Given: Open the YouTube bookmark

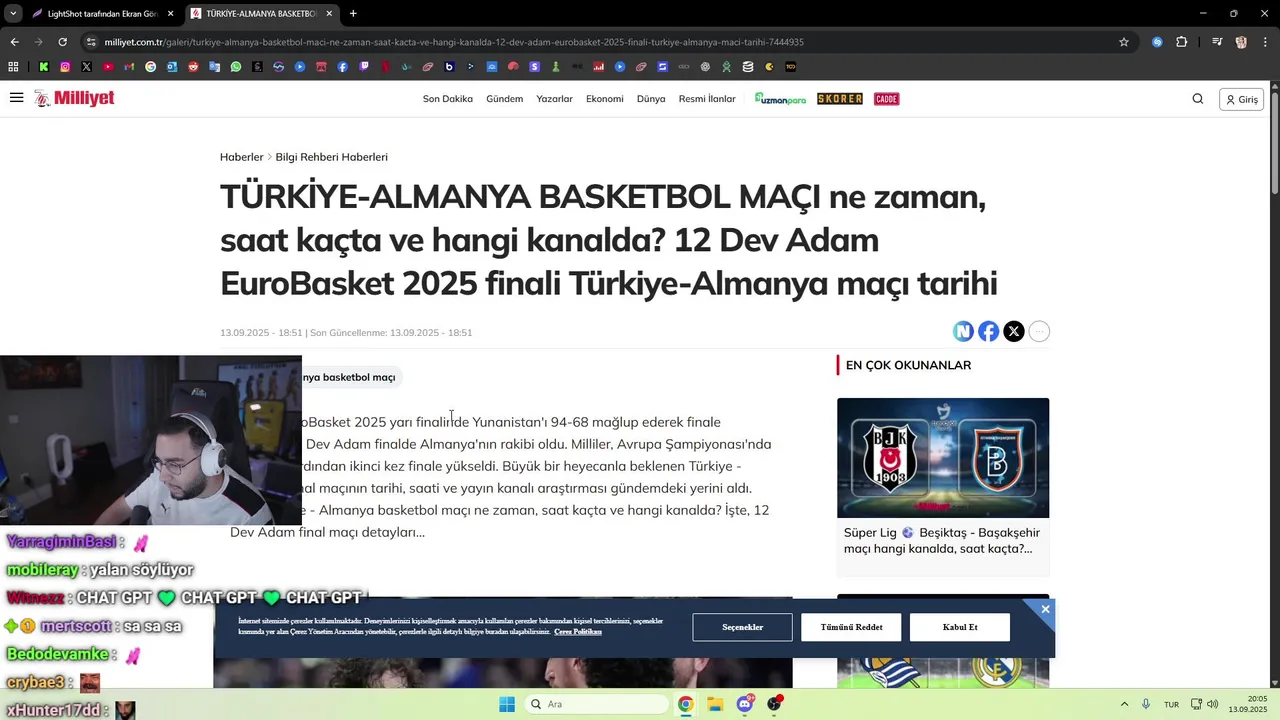Looking at the screenshot, I should click(108, 67).
